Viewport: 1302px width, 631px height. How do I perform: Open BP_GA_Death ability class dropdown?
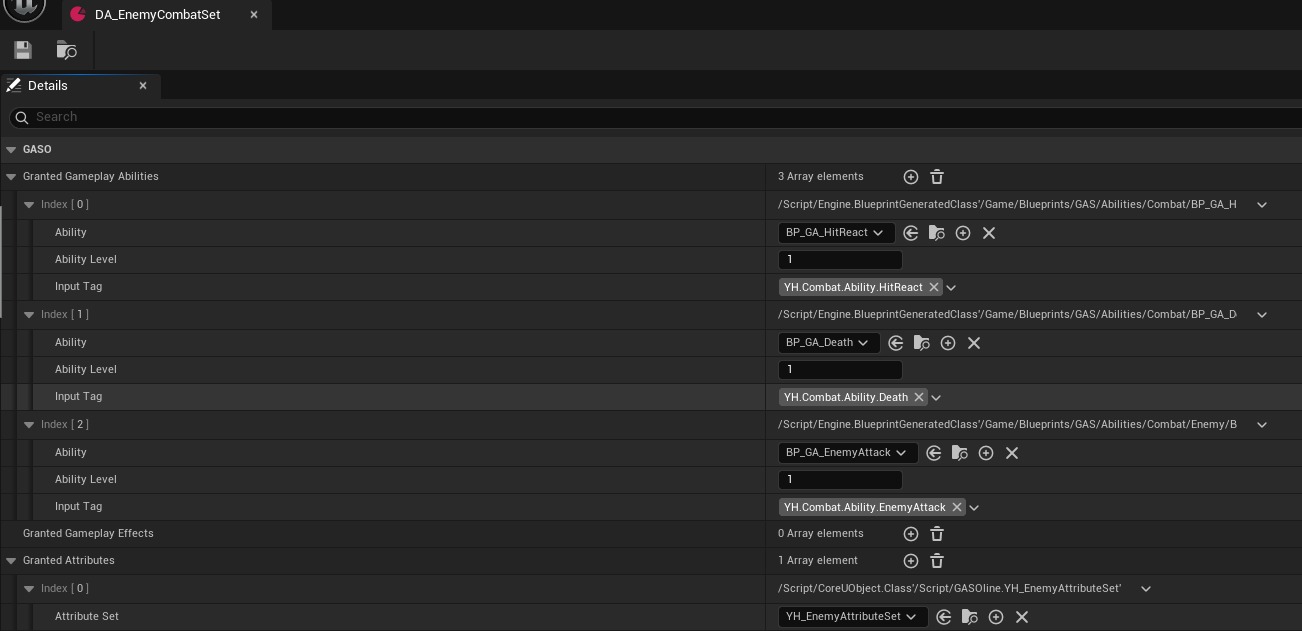click(x=829, y=343)
